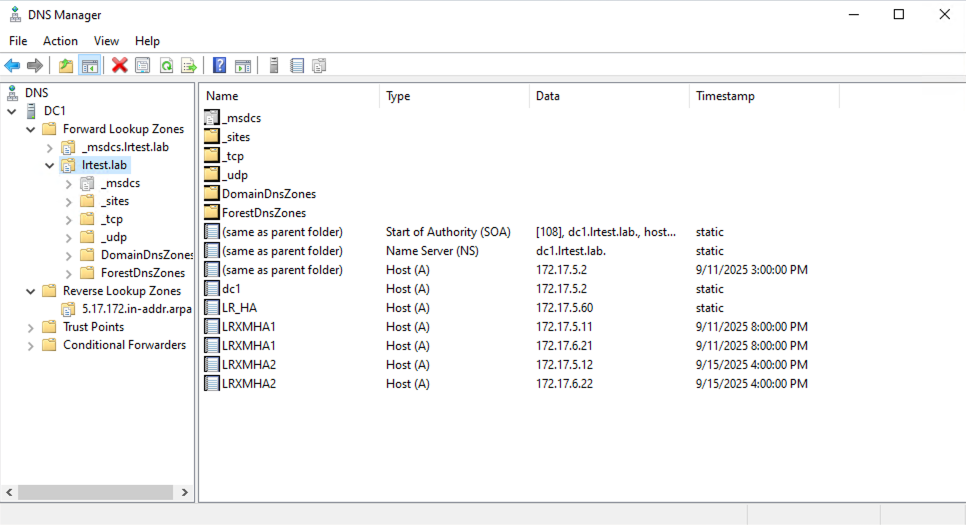
Task: Click the Up One Level folder icon
Action: tap(66, 66)
